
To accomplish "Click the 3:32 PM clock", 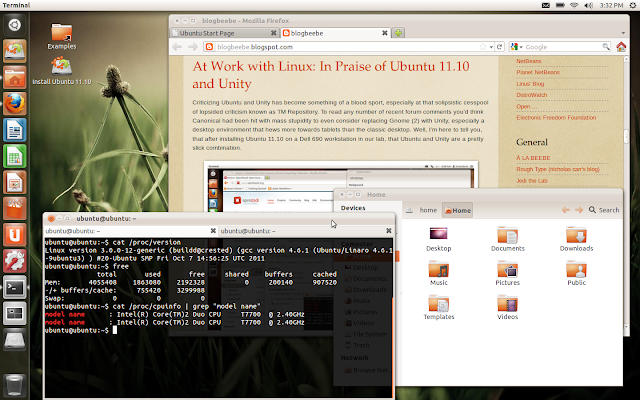I will (x=611, y=5).
